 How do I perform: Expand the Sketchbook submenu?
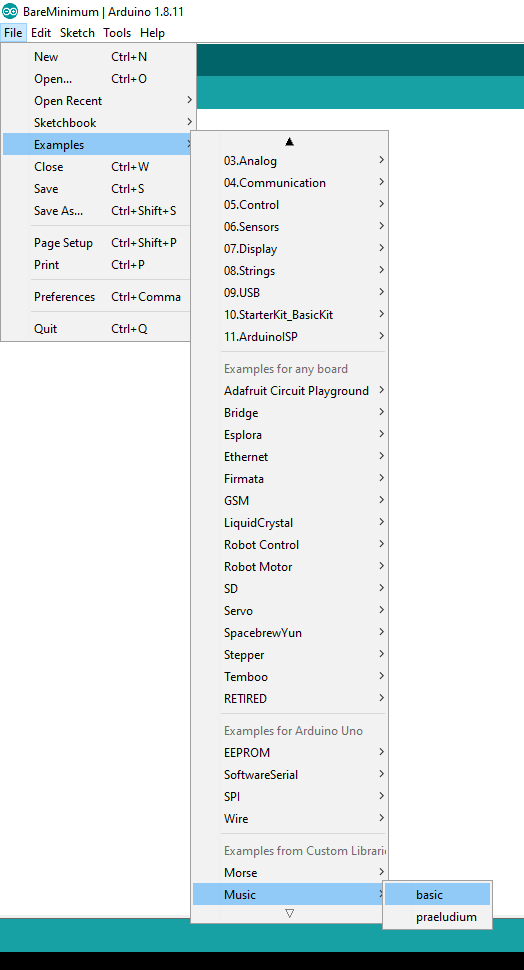99,122
